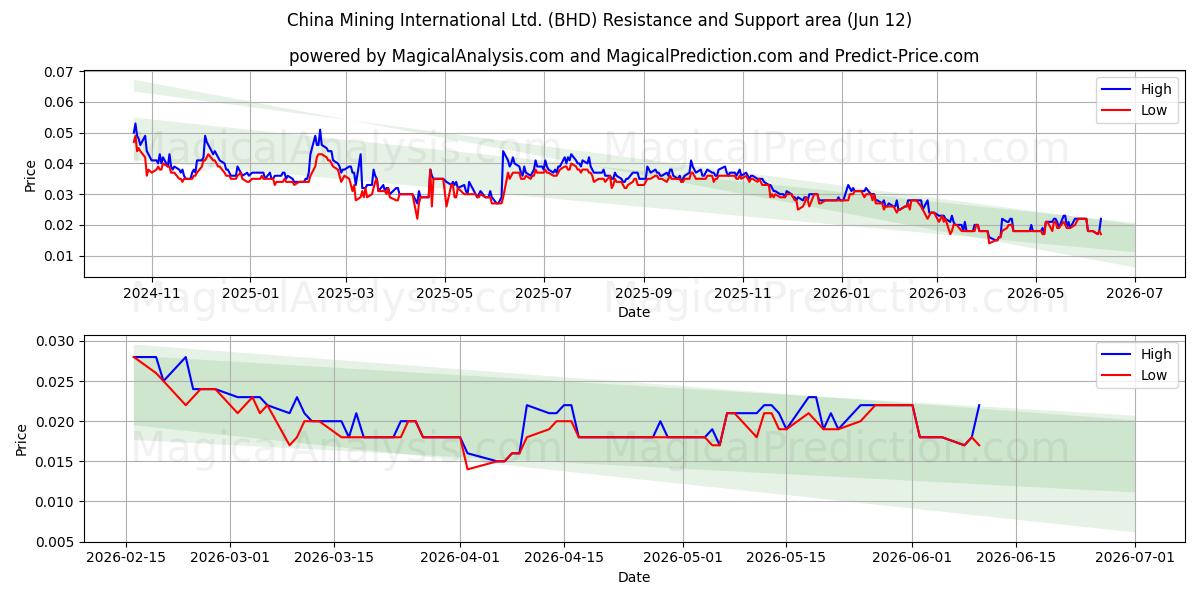Screen dimensions: 1200x600
Task: Click the Date axis label under the short-term chart
Action: 634,577
